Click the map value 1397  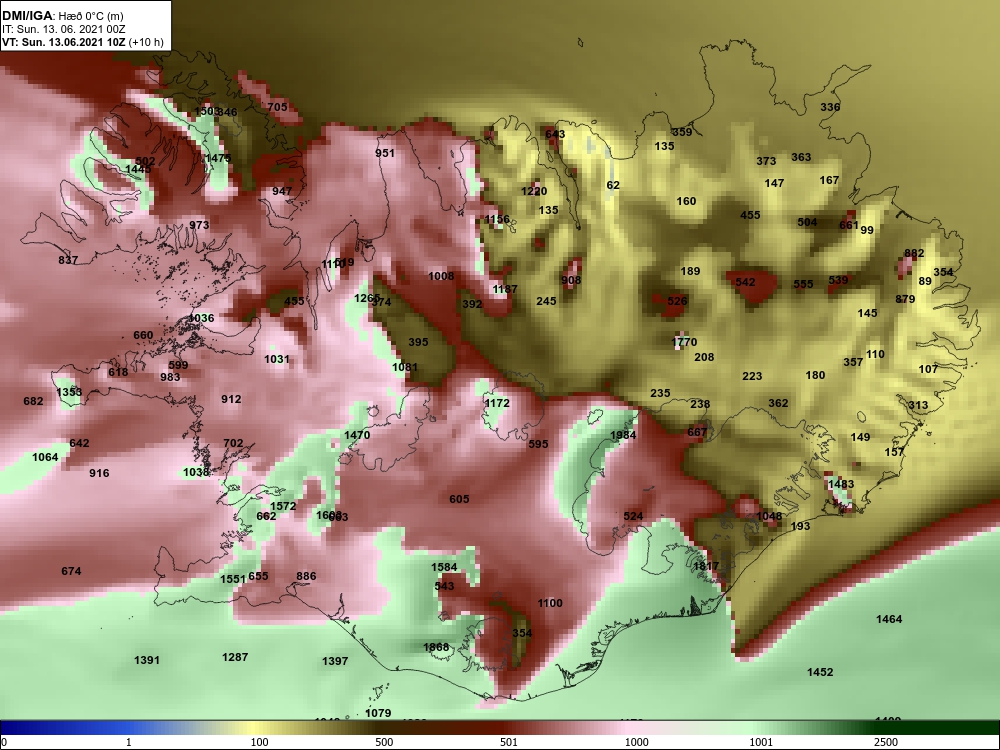pyautogui.click(x=335, y=661)
